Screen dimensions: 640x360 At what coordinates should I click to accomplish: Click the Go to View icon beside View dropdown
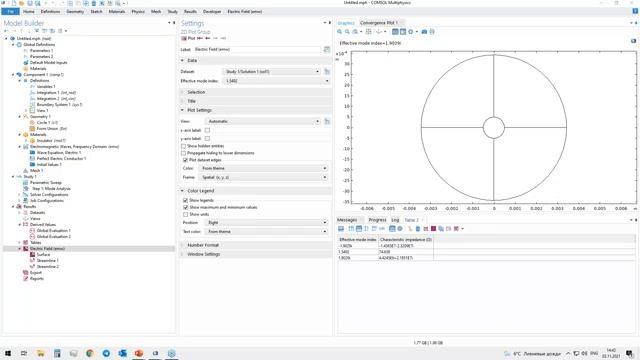327,121
